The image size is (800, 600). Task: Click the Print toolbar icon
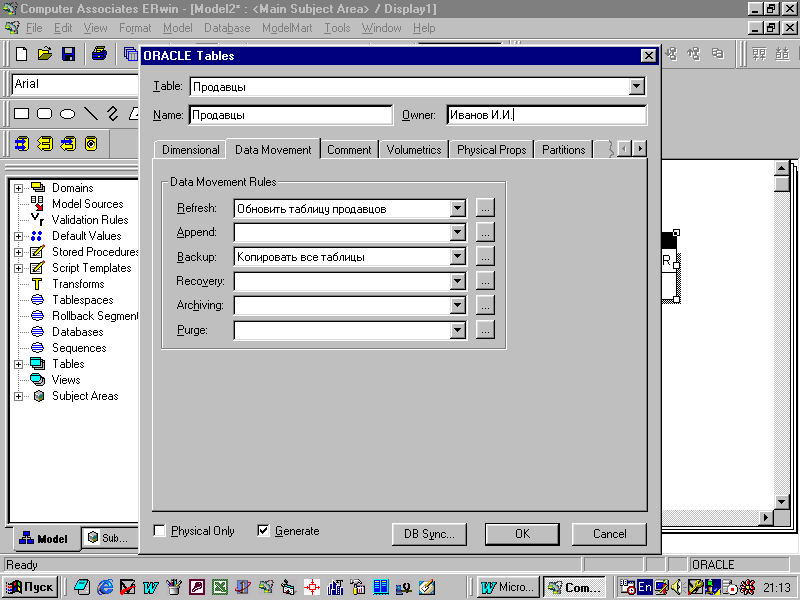point(99,53)
